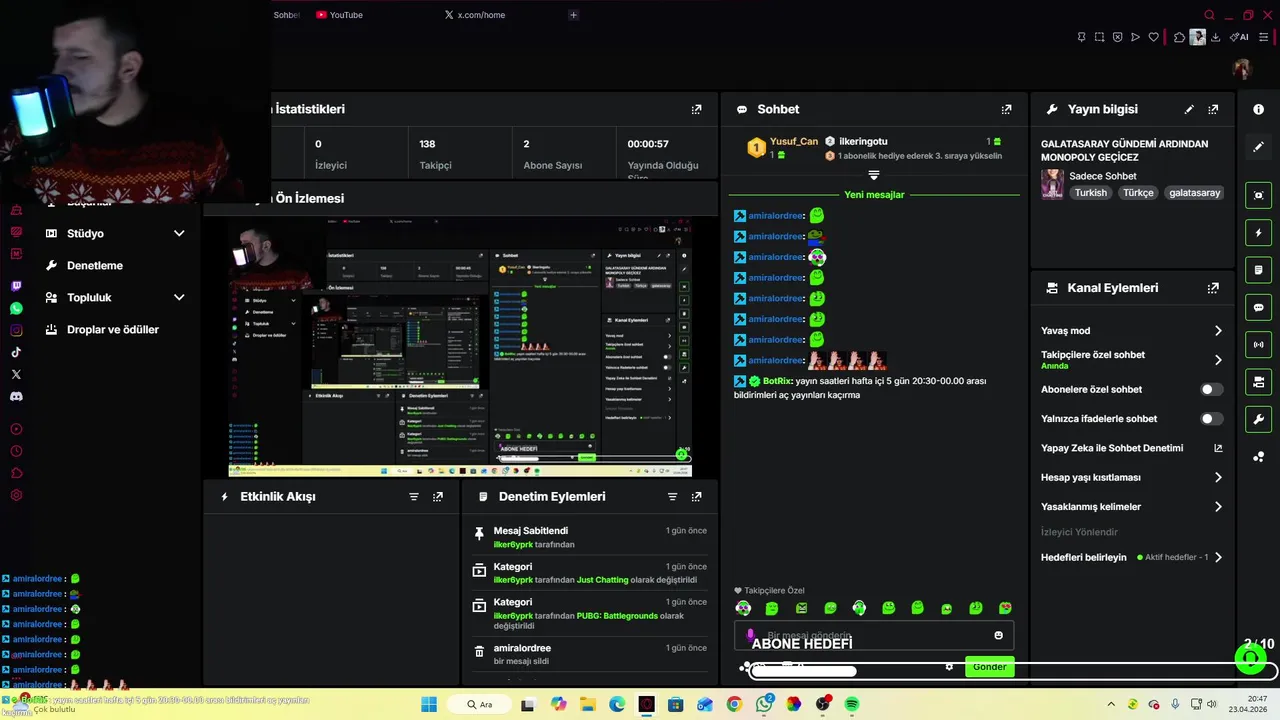Show hidden system tray icons

1111,704
